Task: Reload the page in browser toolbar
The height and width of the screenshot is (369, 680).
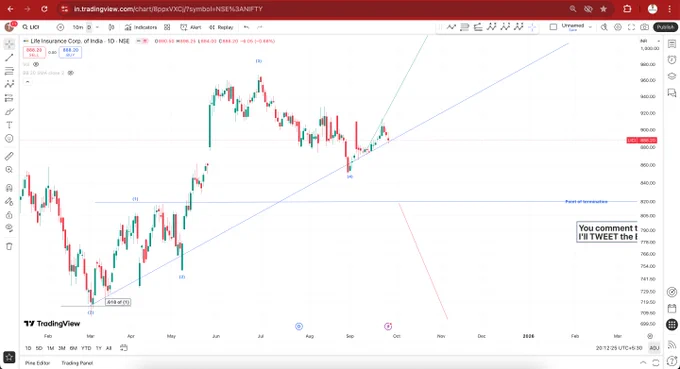Action: [x=44, y=9]
